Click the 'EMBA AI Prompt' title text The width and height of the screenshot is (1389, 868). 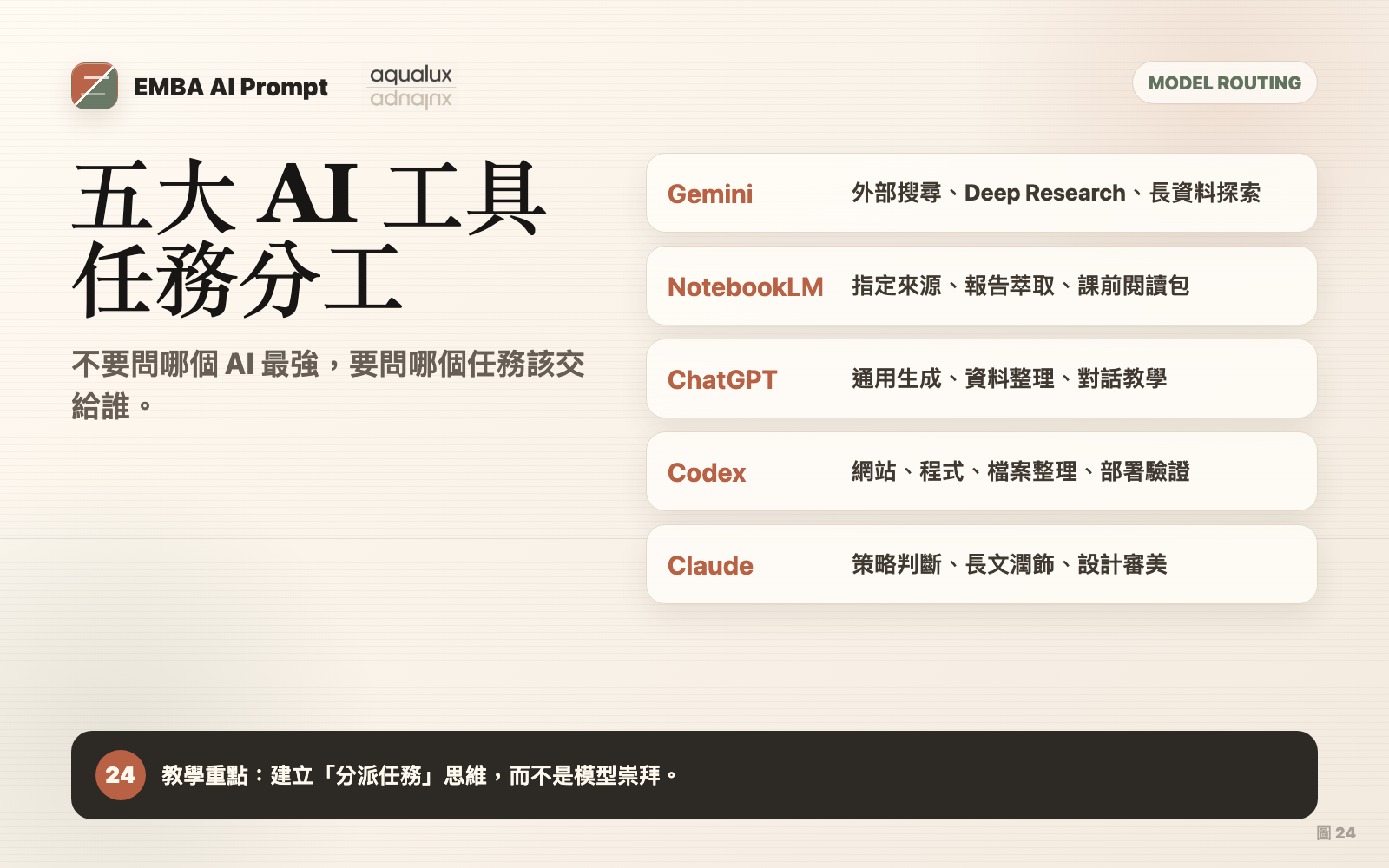tap(230, 87)
